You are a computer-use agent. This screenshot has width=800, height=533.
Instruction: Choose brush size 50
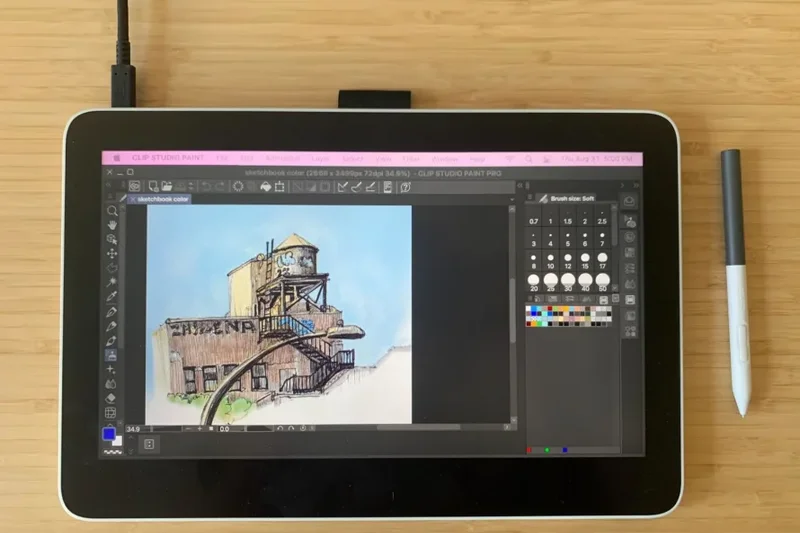pos(603,282)
